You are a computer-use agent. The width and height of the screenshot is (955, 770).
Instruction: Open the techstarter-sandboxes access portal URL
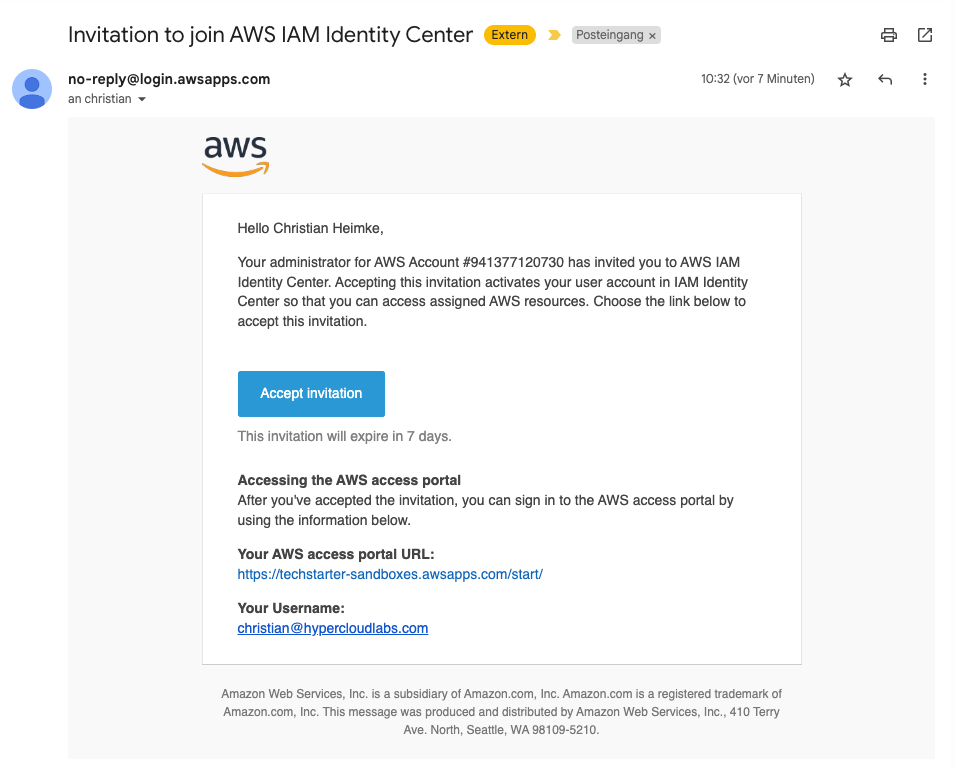[x=390, y=575]
